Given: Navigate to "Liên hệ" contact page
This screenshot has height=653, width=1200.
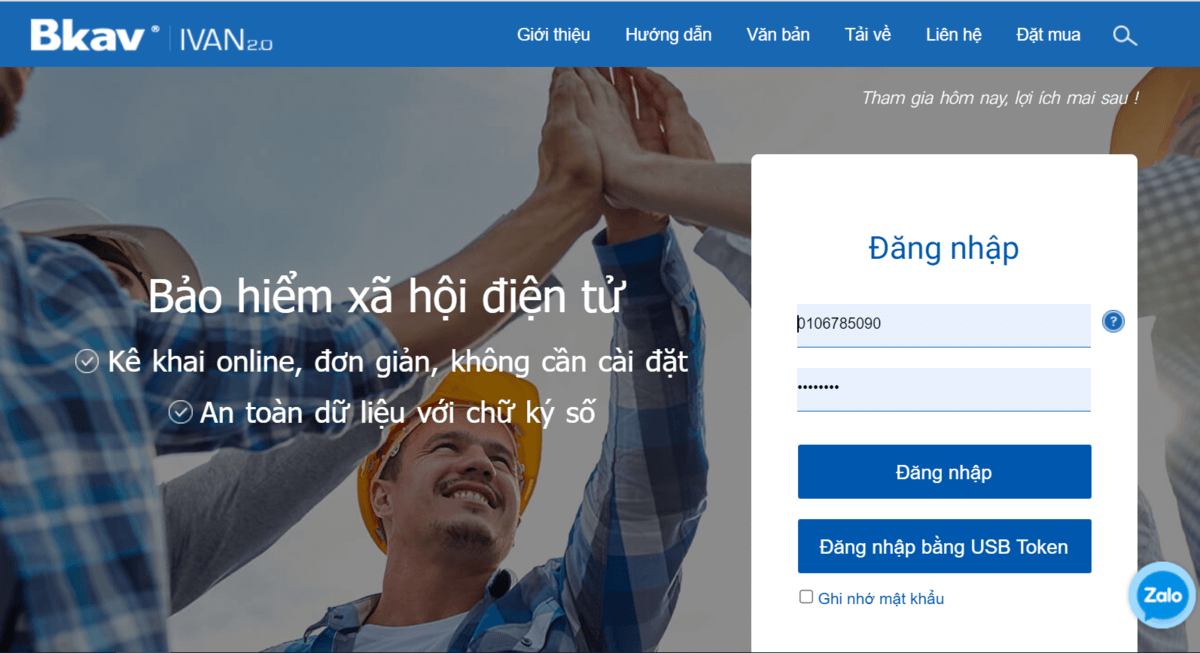Looking at the screenshot, I should [x=953, y=35].
